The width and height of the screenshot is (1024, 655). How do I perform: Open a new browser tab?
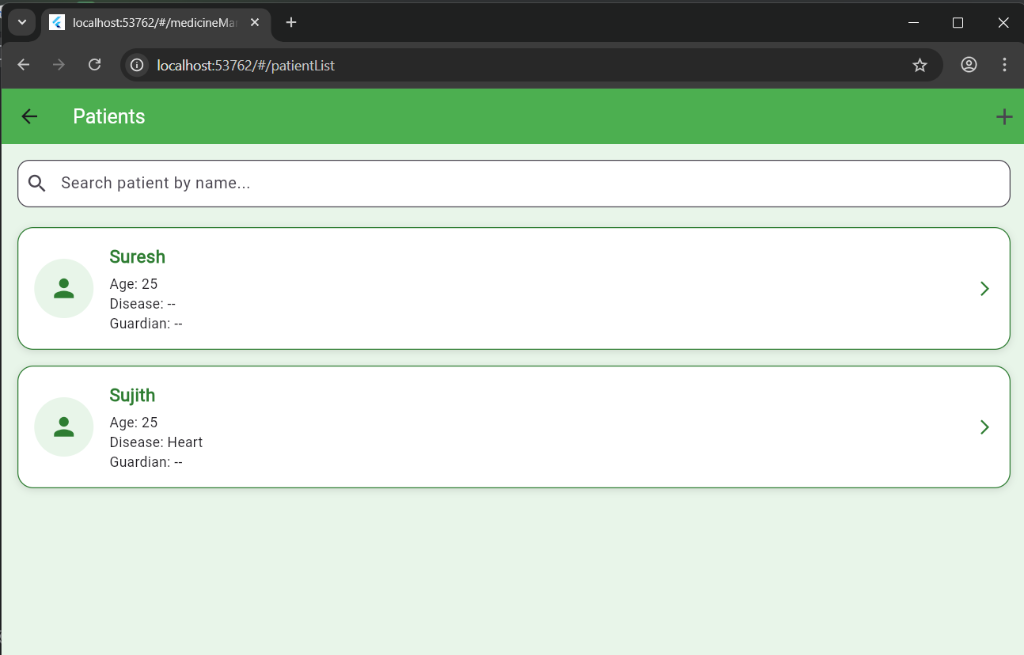(291, 22)
